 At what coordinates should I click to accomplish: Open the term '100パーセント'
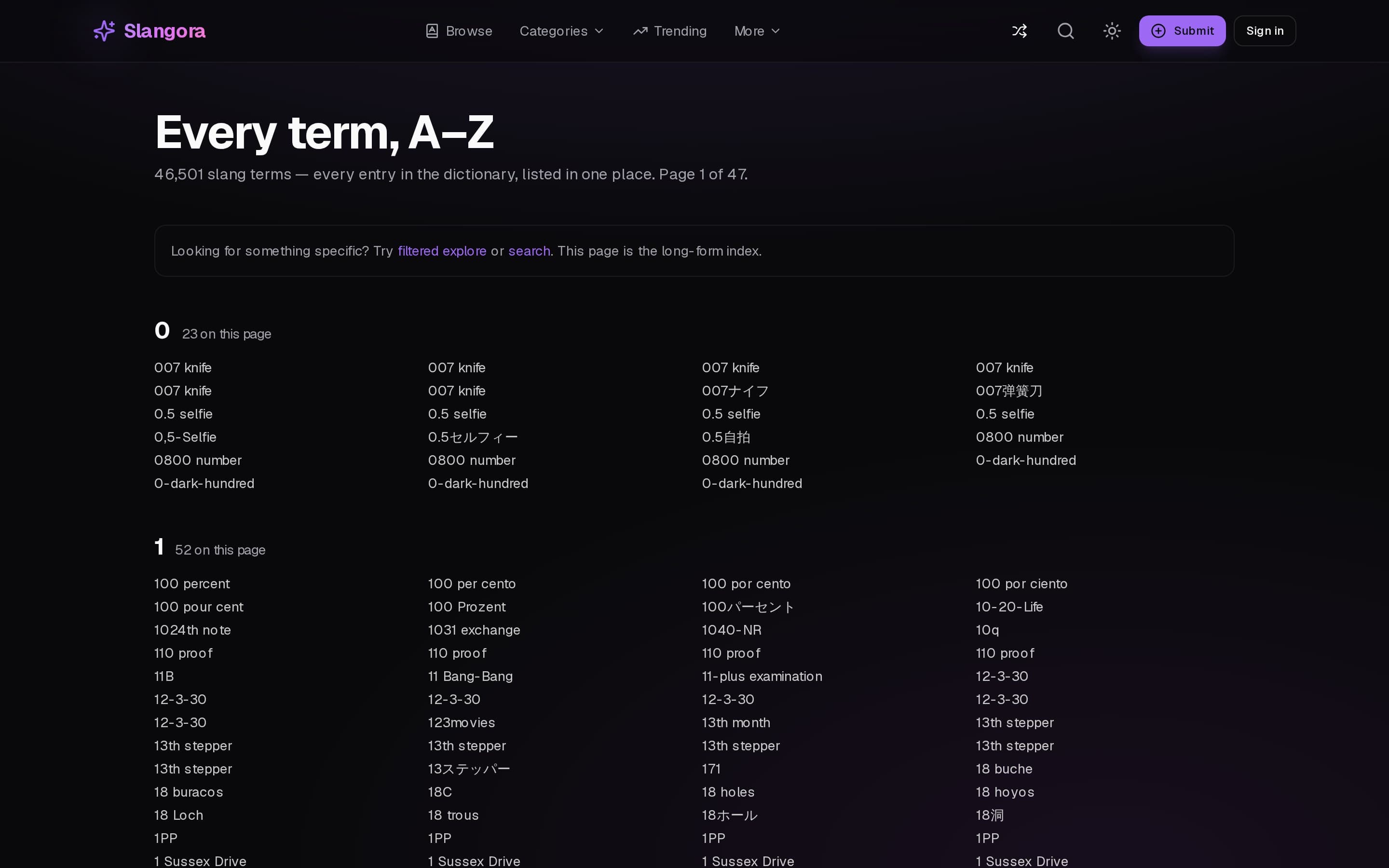[749, 607]
